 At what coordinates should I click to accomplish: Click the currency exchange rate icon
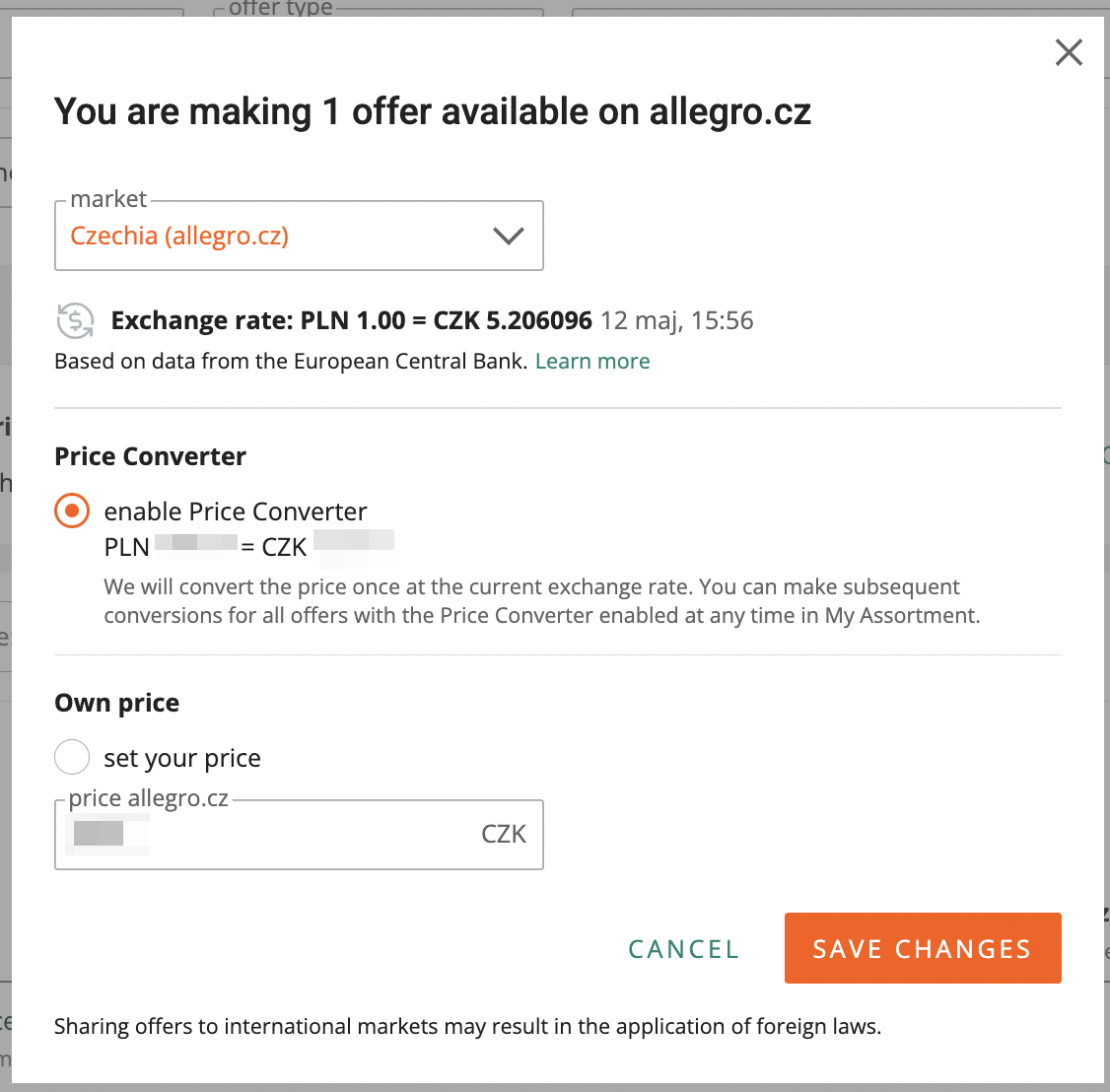(75, 320)
